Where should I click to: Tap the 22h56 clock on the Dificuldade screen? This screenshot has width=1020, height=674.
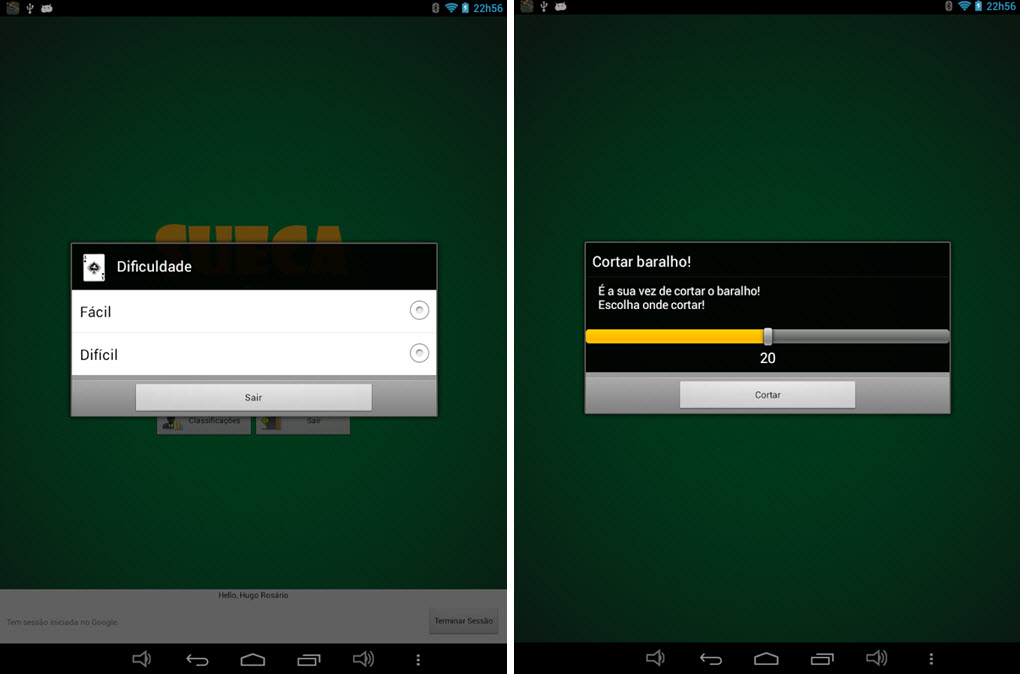[x=487, y=7]
